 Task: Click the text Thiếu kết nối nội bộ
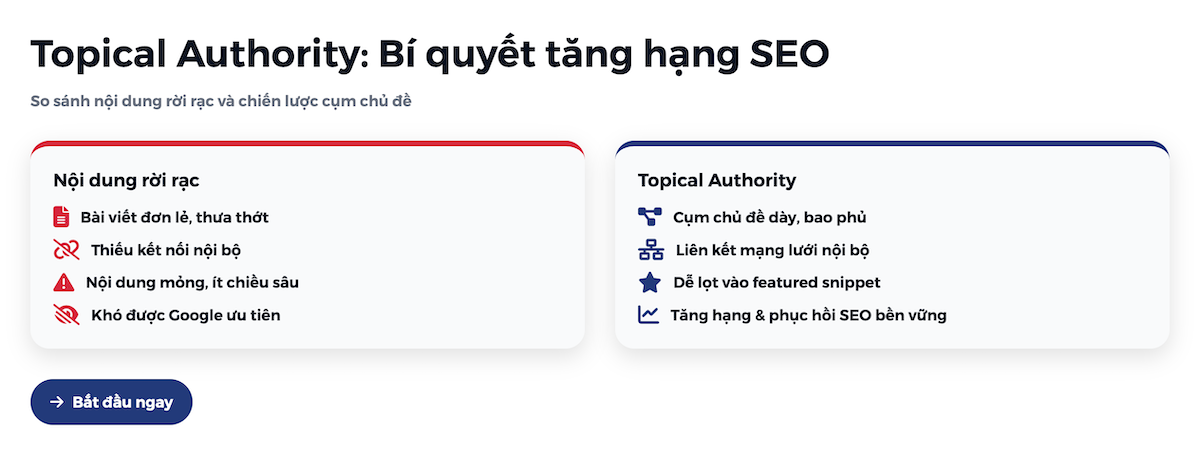166,250
